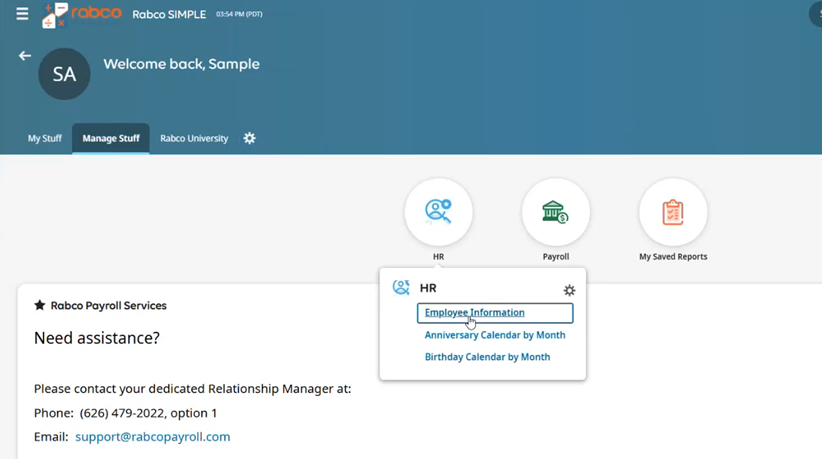Click the HR circle icon
Viewport: 822px width, 459px height.
[x=438, y=212]
